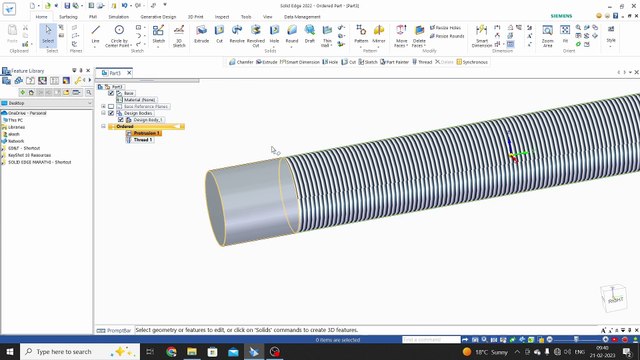The image size is (640, 360).
Task: Click the Find a command field
Action: pos(431,340)
